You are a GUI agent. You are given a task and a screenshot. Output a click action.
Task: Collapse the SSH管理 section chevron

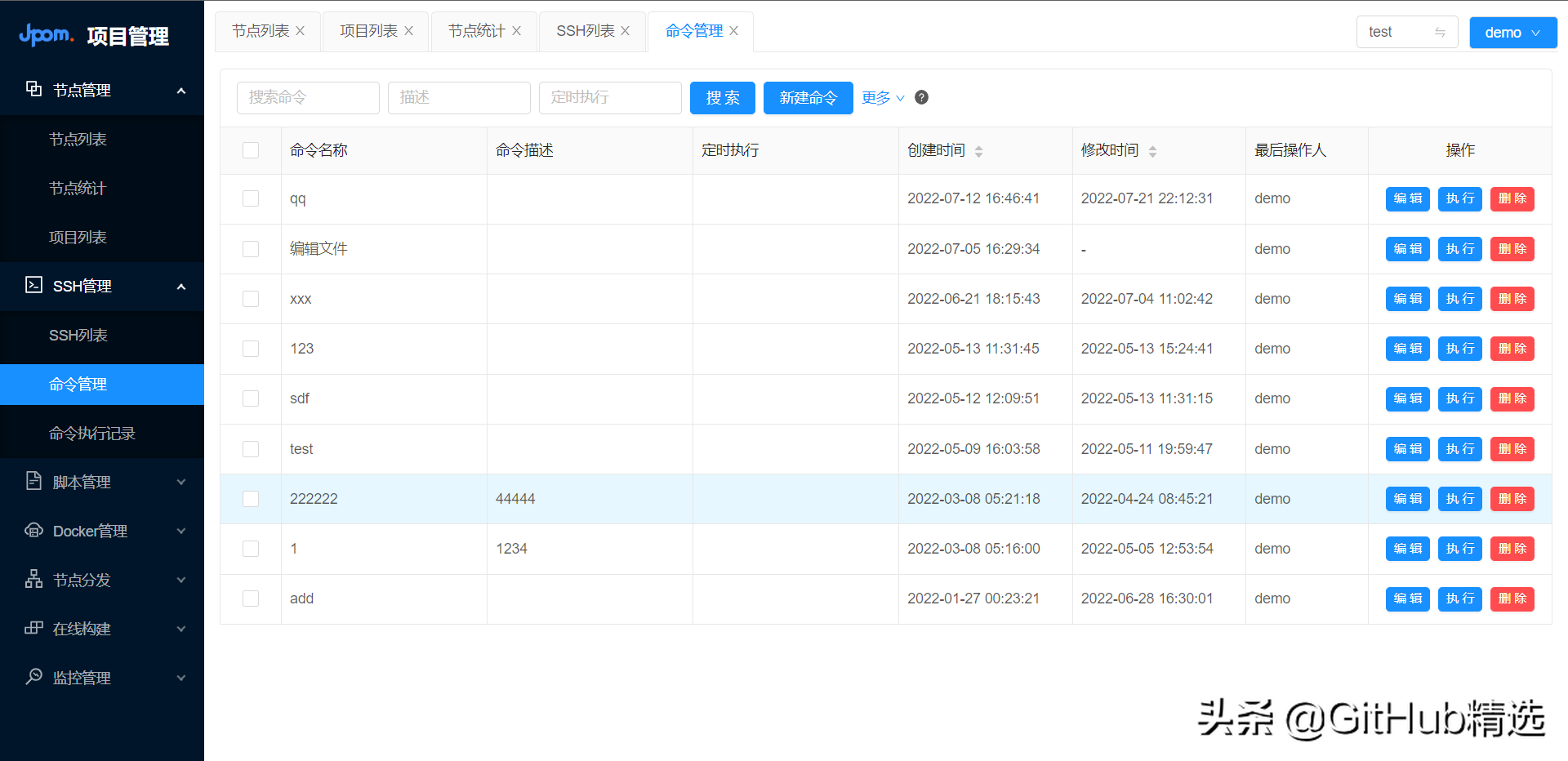(181, 287)
